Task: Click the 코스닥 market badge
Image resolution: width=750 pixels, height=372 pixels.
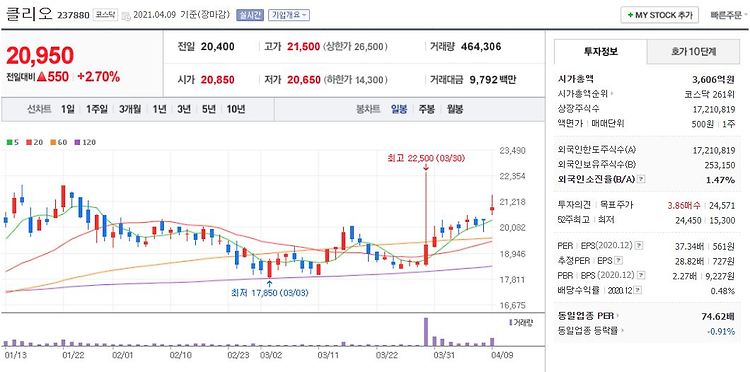Action: (x=104, y=15)
